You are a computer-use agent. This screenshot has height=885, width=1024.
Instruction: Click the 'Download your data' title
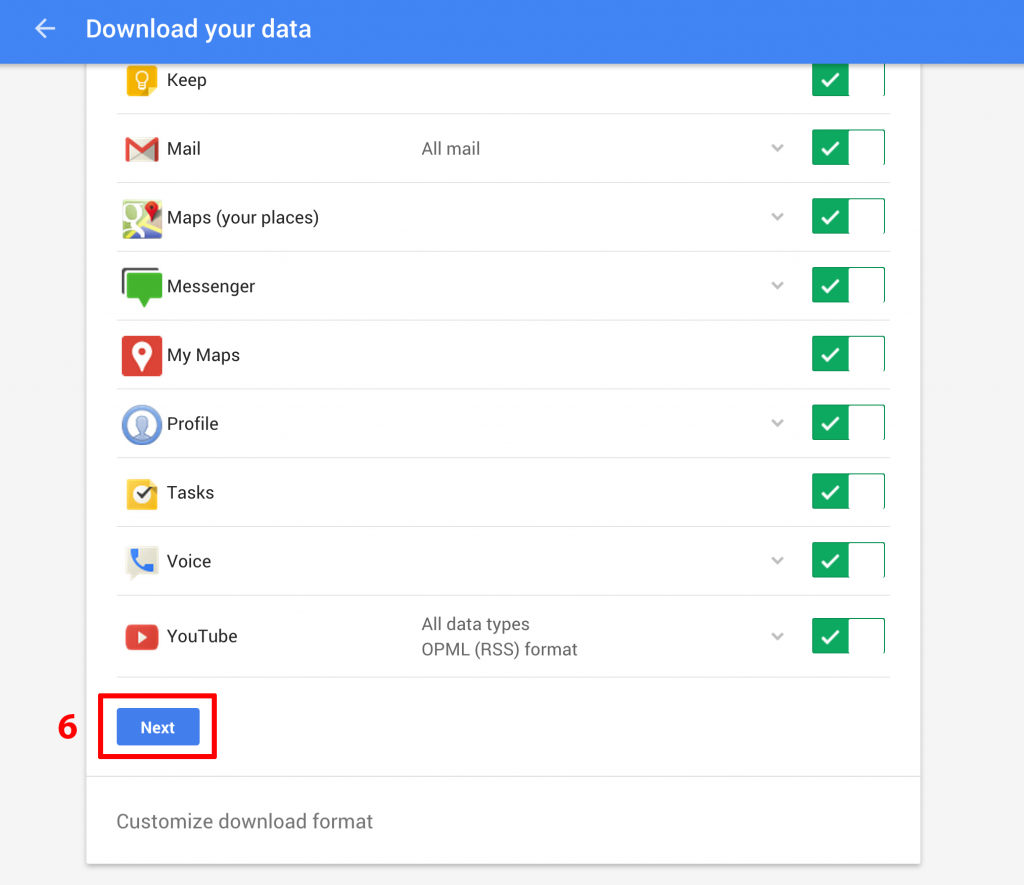[x=199, y=29]
